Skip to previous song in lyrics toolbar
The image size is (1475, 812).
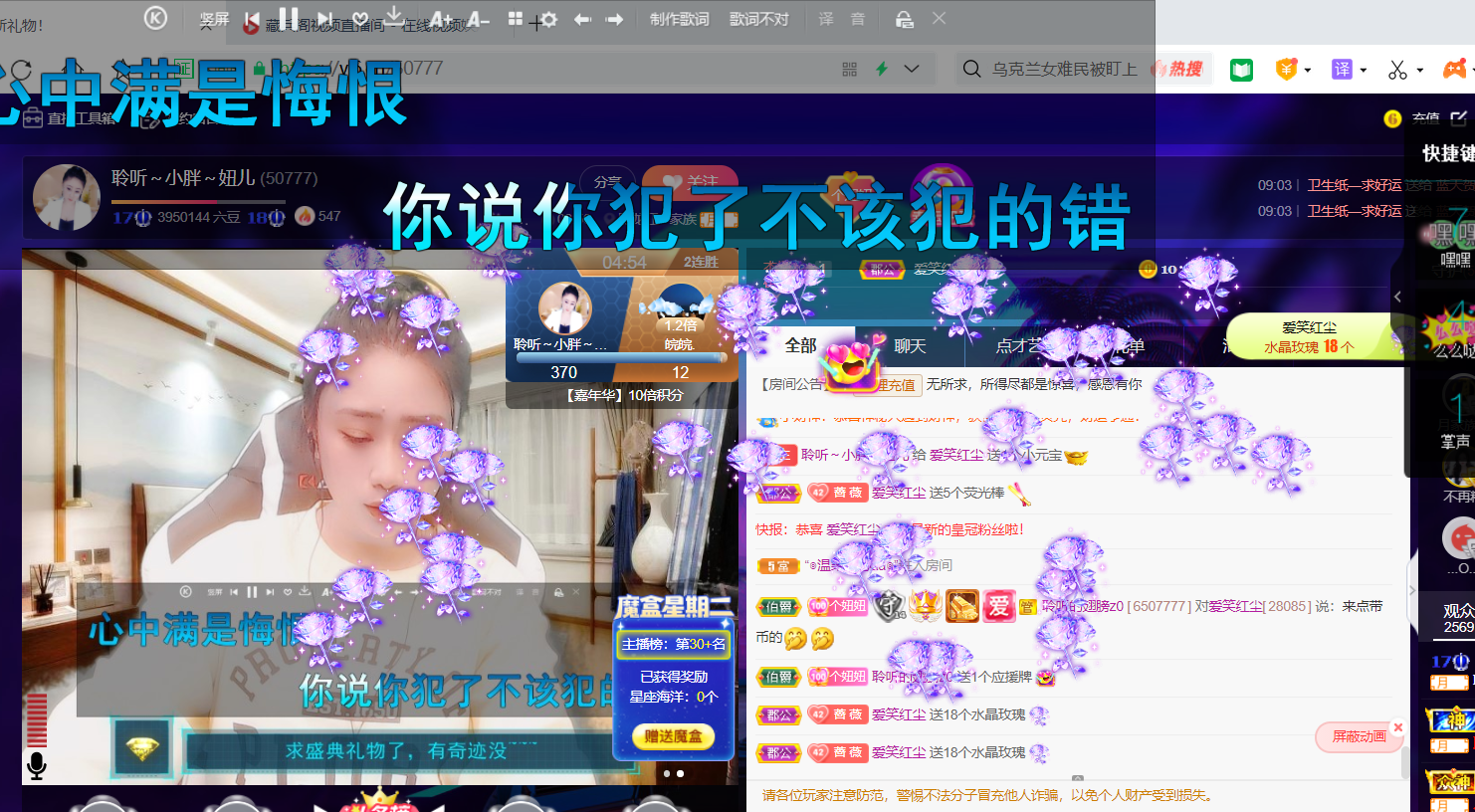pyautogui.click(x=252, y=19)
